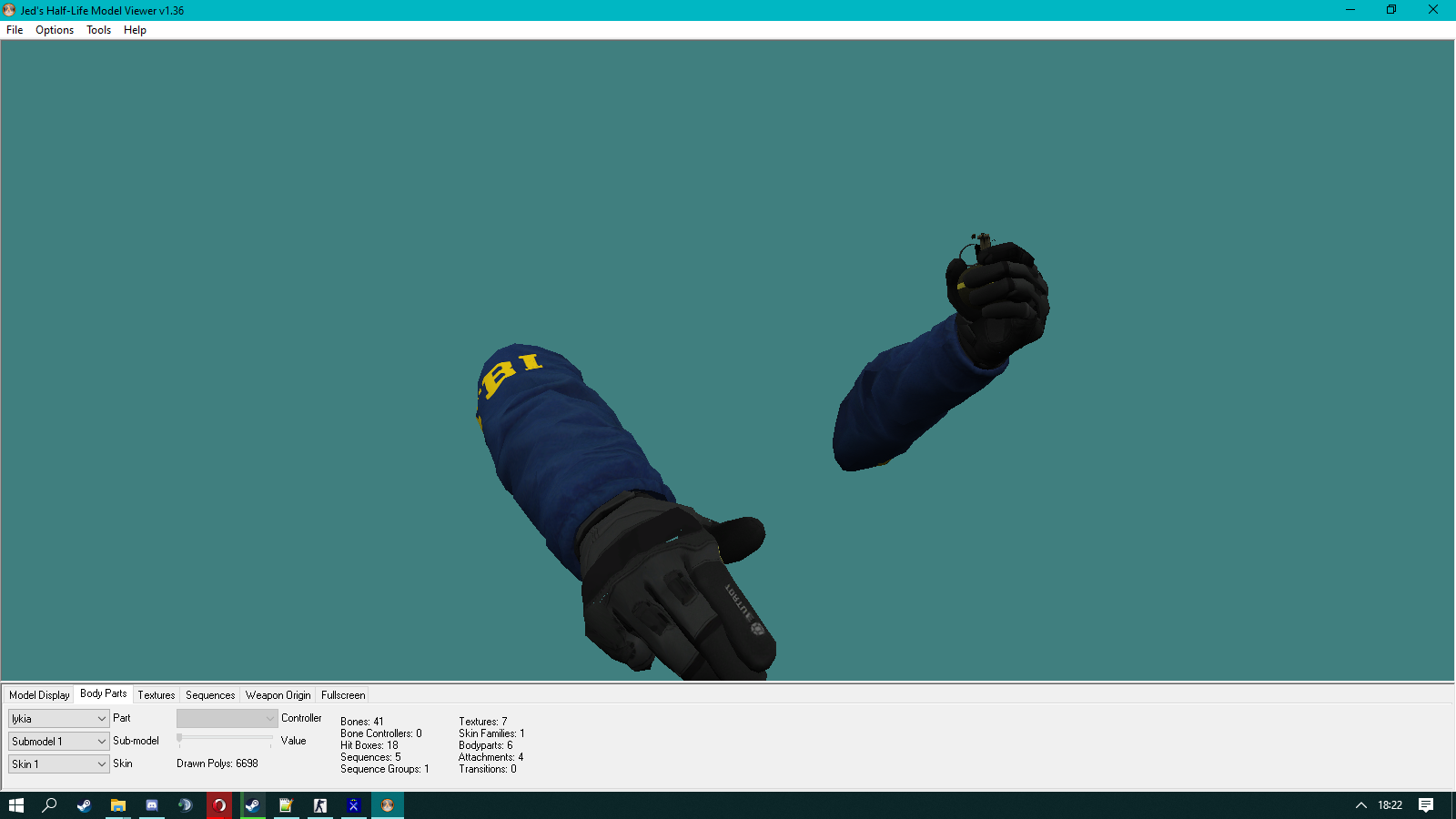The width and height of the screenshot is (1456, 819).
Task: Click the Transitions: 0 info text
Action: [488, 769]
